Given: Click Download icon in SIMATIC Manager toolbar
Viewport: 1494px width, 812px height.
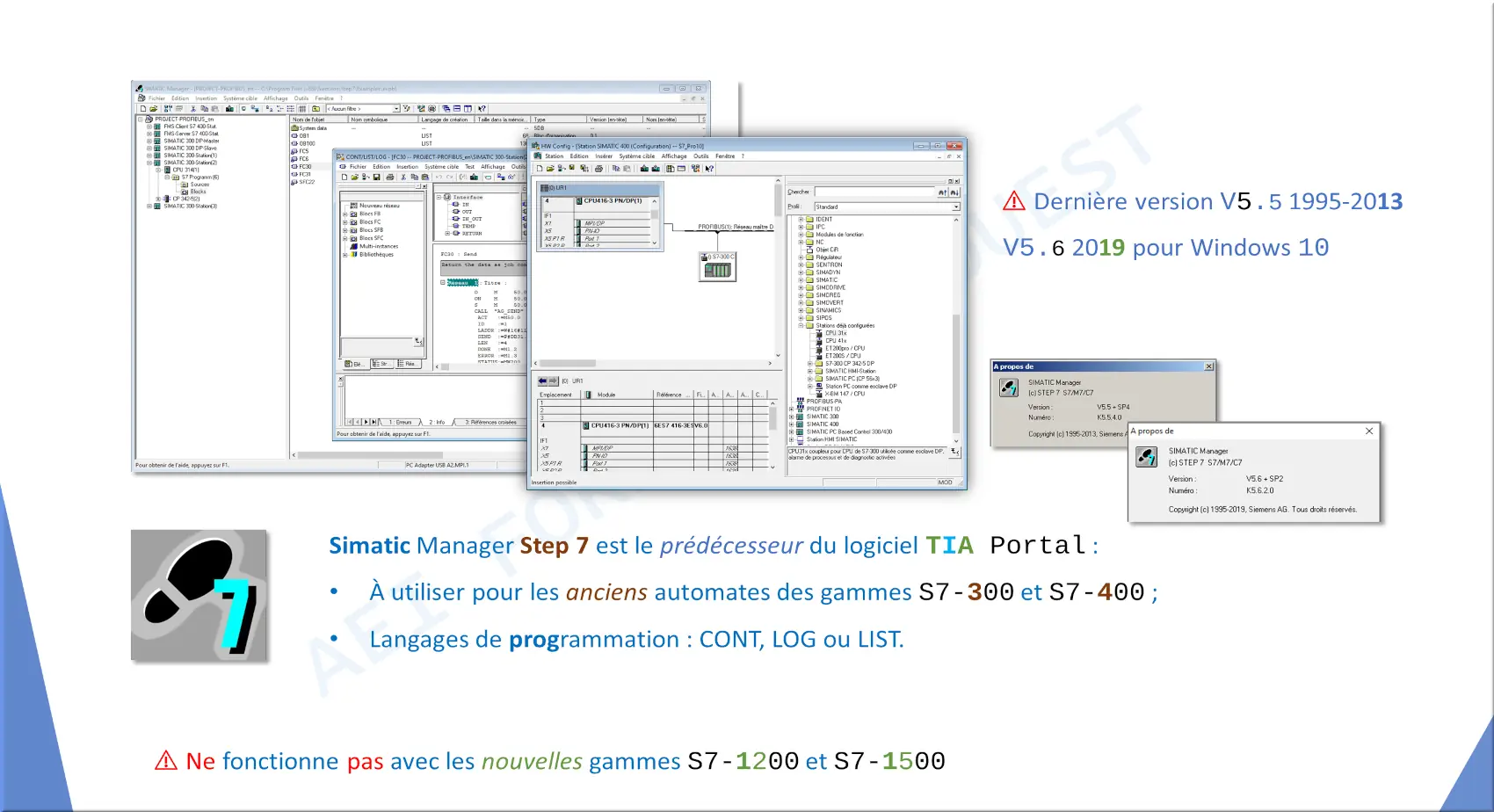Looking at the screenshot, I should [x=230, y=109].
